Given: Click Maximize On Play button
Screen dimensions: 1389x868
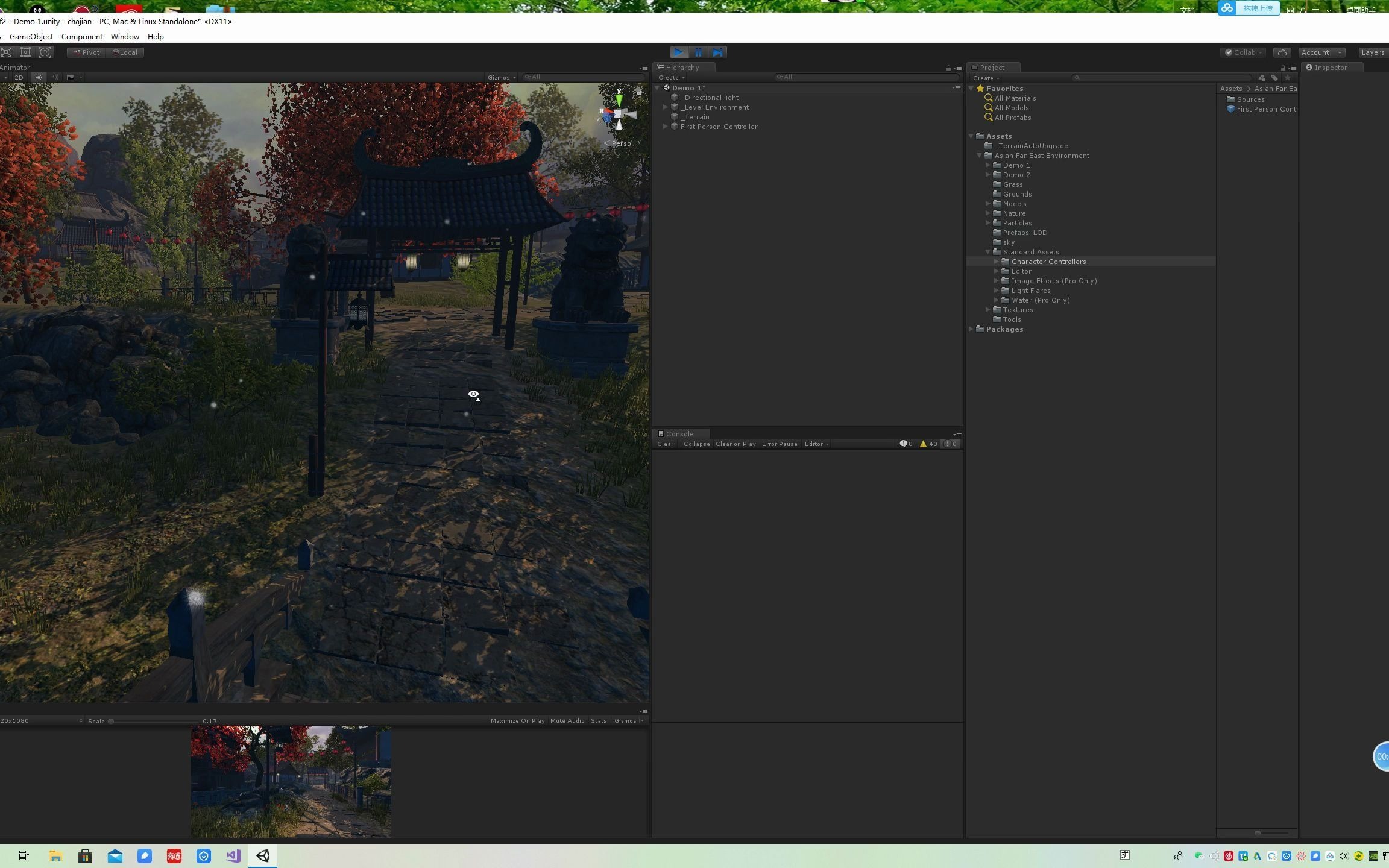Looking at the screenshot, I should [x=517, y=721].
